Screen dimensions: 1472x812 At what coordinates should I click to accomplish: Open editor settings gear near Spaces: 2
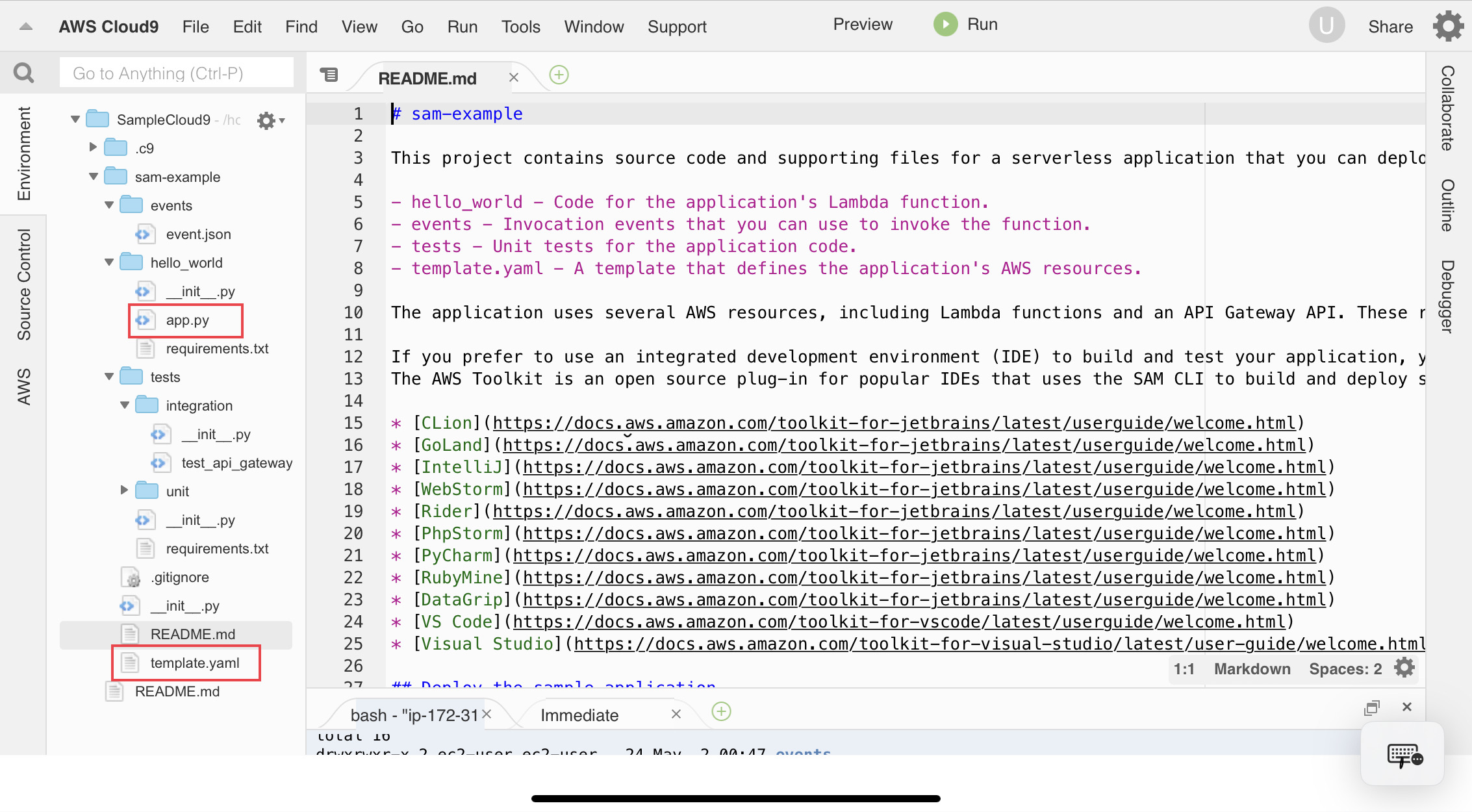pos(1404,668)
